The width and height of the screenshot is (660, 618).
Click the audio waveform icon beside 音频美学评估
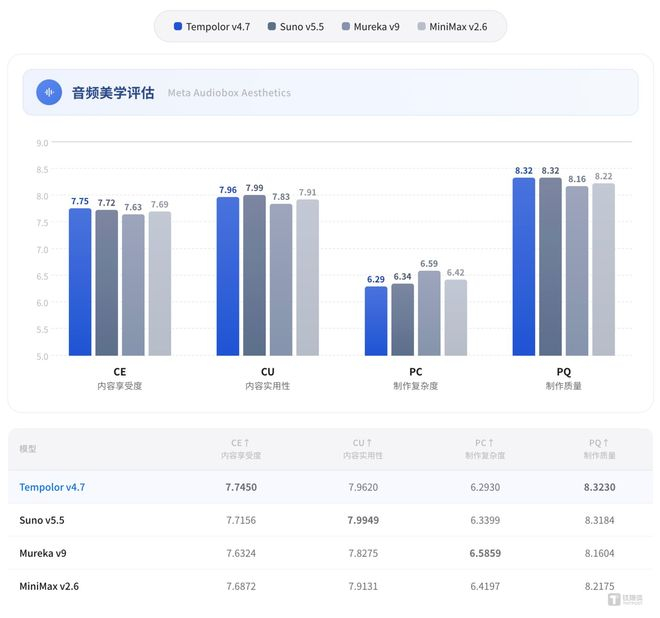pos(49,92)
